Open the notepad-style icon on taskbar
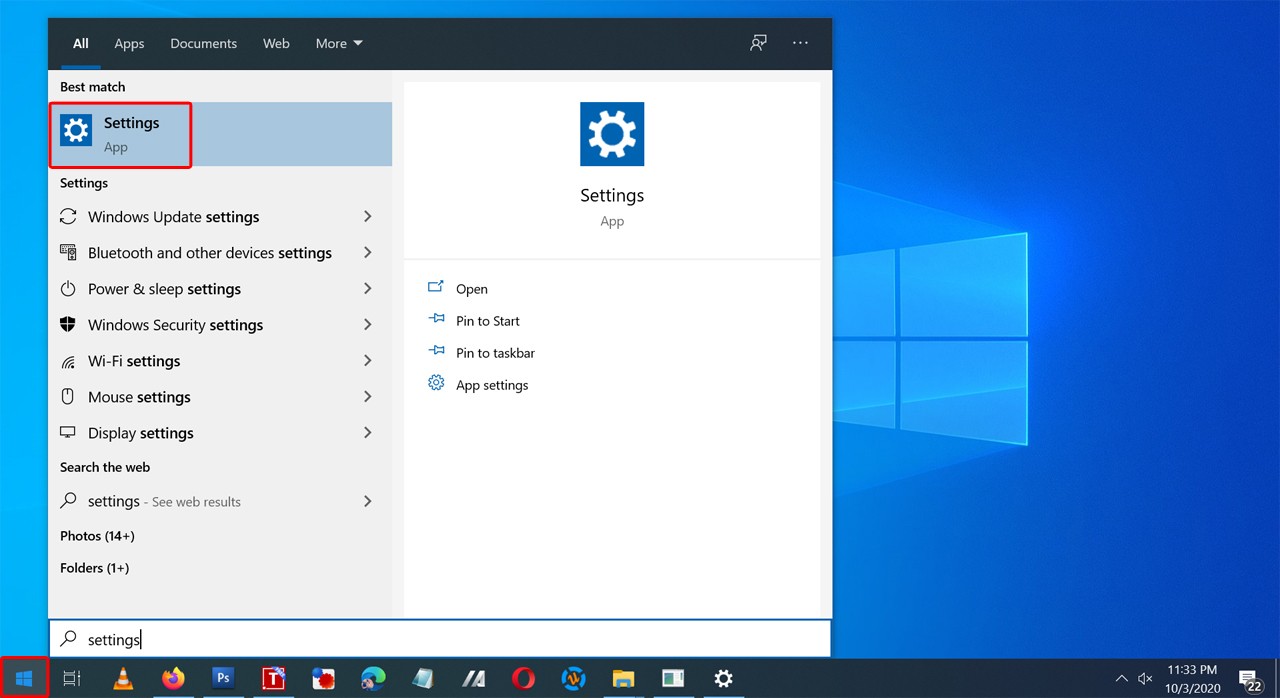The height and width of the screenshot is (698, 1280). coord(423,679)
